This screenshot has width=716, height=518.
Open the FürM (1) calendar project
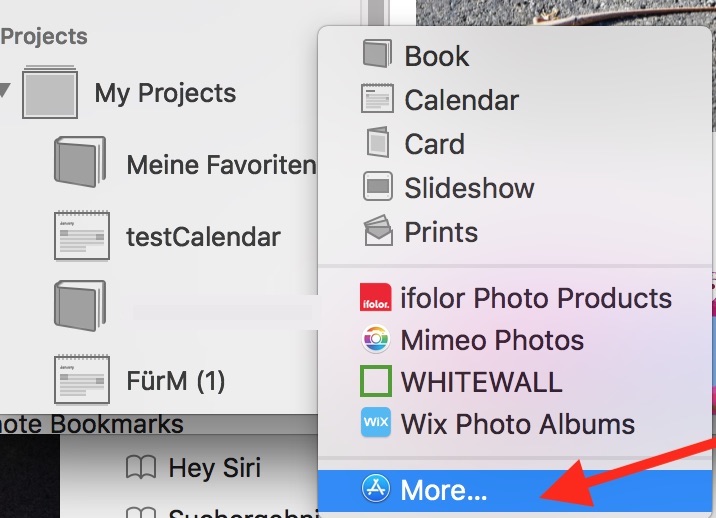176,381
